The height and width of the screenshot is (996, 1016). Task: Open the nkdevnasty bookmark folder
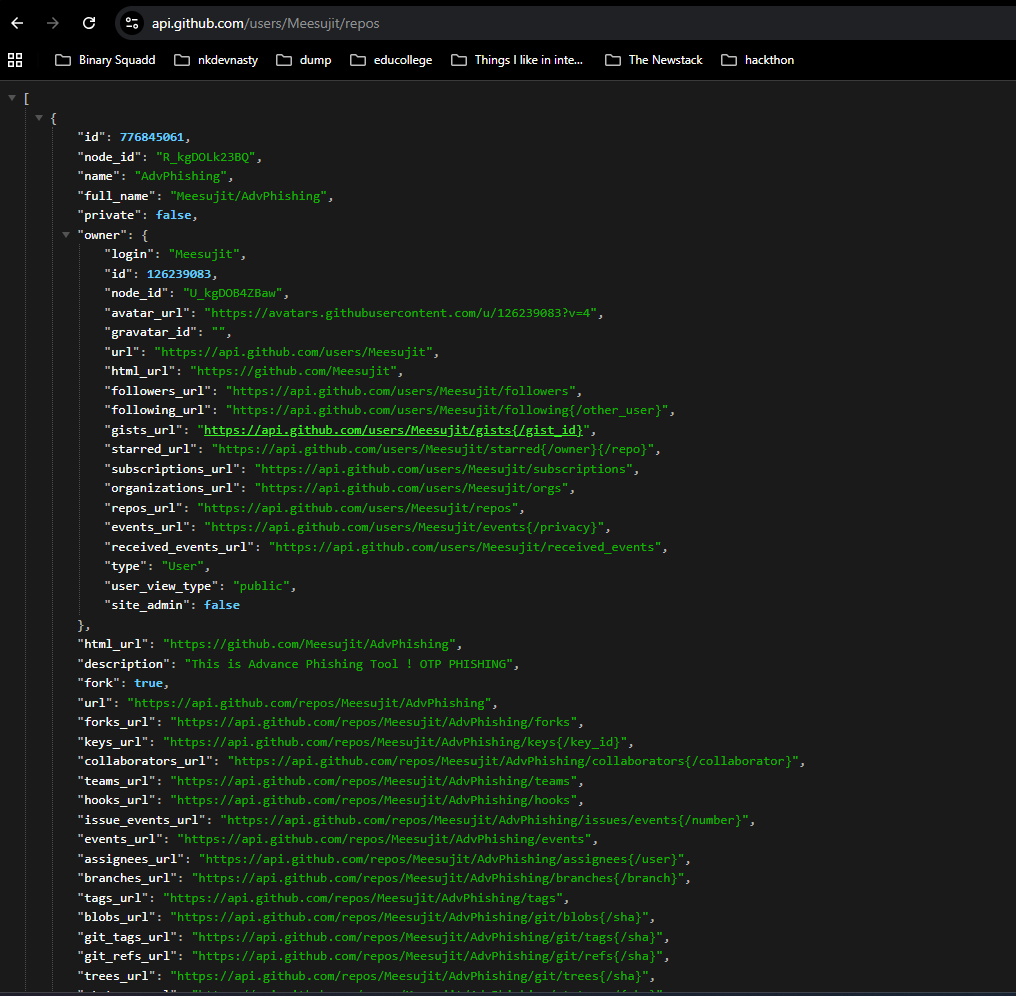click(x=216, y=60)
